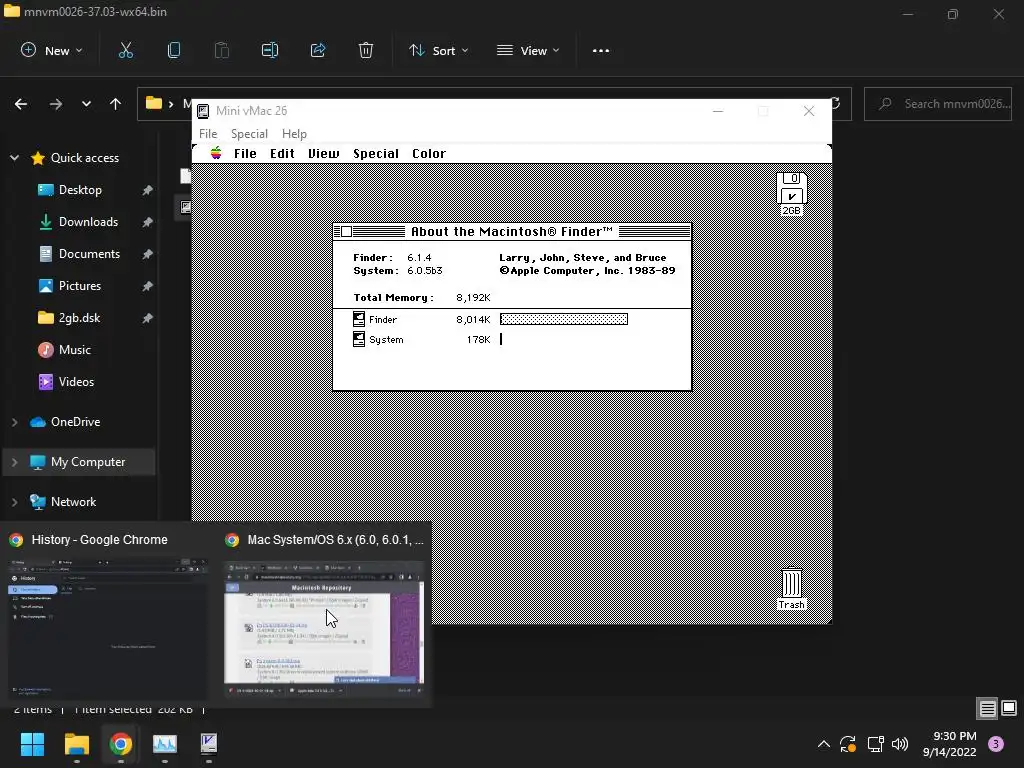Click Google Chrome on the taskbar
Image resolution: width=1024 pixels, height=768 pixels.
coord(121,744)
